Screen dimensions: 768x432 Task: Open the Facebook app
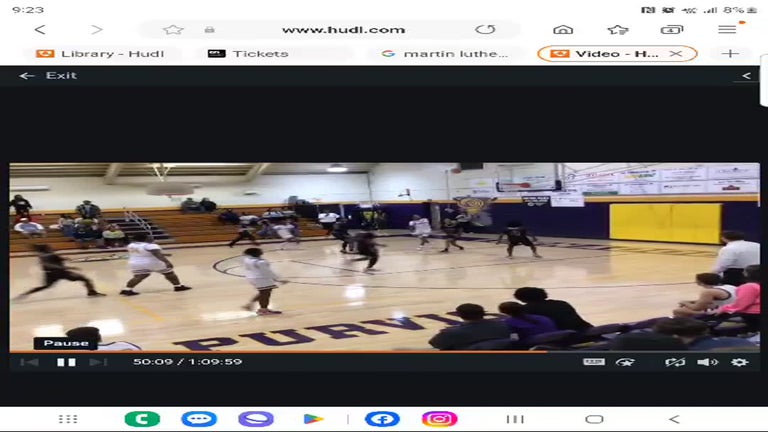coord(383,419)
